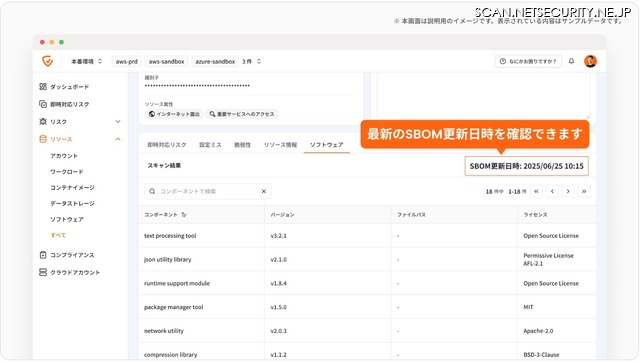Click the インターネット露出 globe tag

(x=174, y=114)
